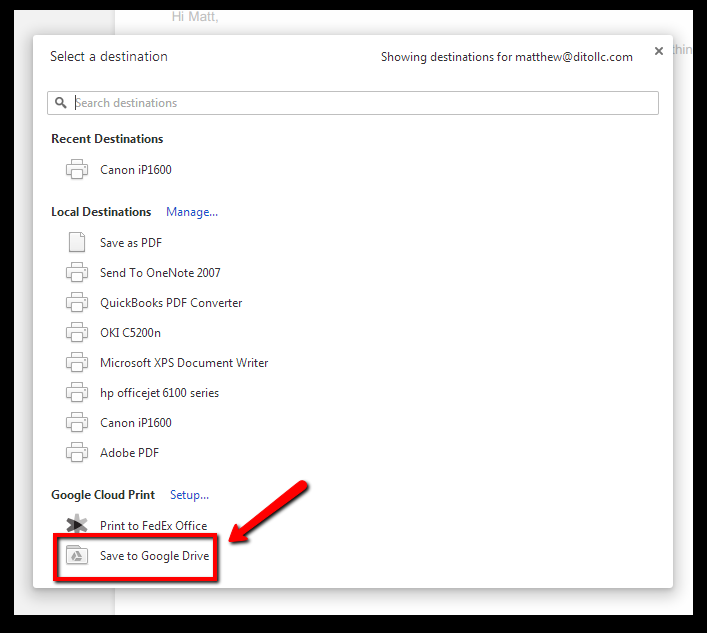707x633 pixels.
Task: Choose the Save as PDF destination
Action: click(x=131, y=242)
